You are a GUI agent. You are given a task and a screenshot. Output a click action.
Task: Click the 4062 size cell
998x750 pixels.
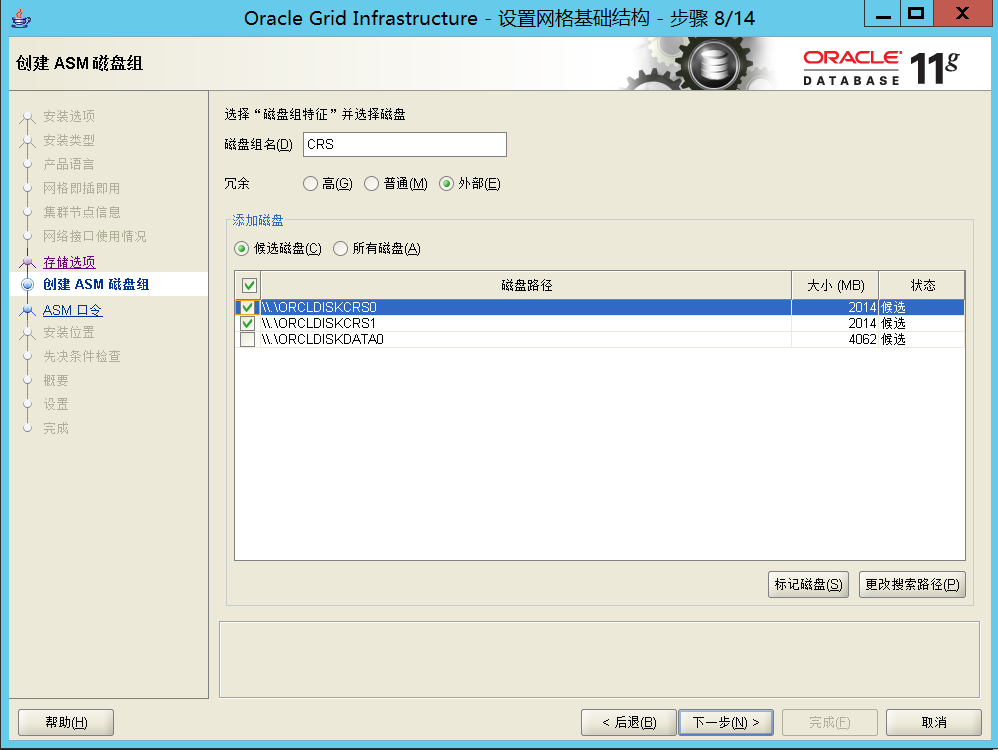[x=835, y=339]
